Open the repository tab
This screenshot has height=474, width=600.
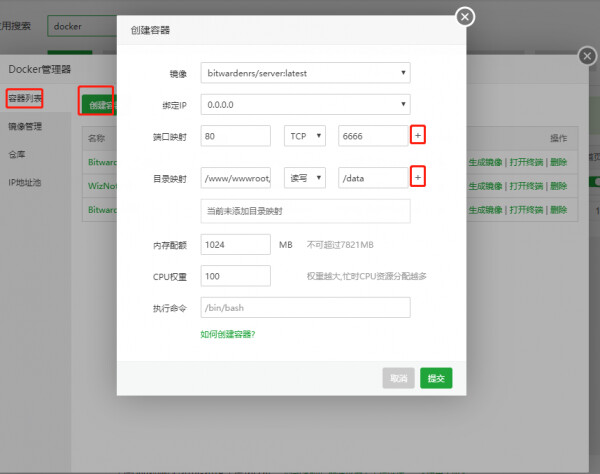coord(16,155)
